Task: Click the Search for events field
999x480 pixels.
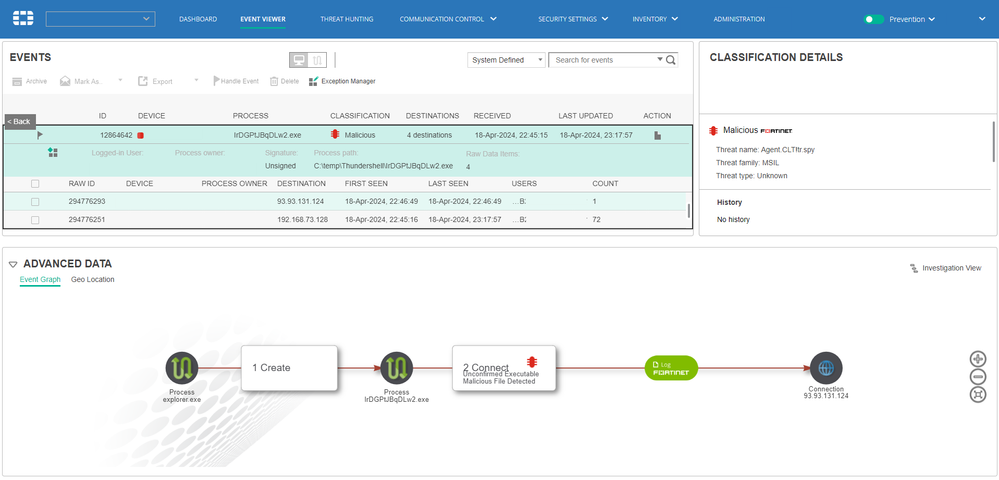Action: click(604, 60)
